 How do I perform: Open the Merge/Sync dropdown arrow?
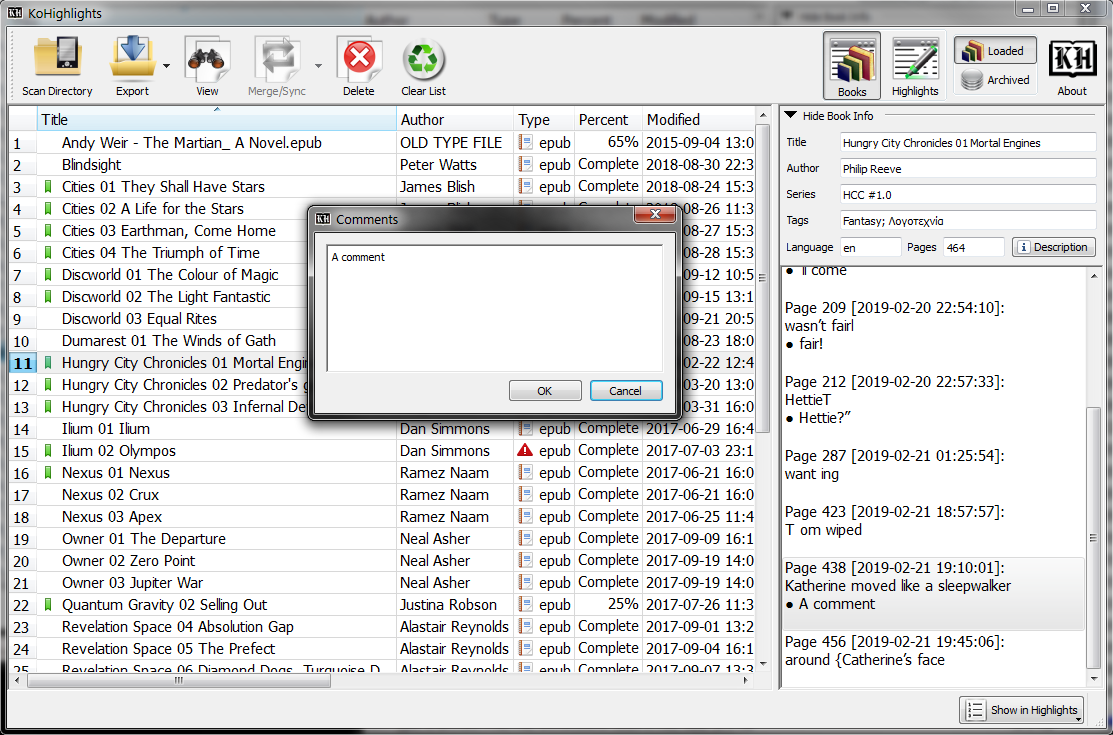pyautogui.click(x=318, y=66)
